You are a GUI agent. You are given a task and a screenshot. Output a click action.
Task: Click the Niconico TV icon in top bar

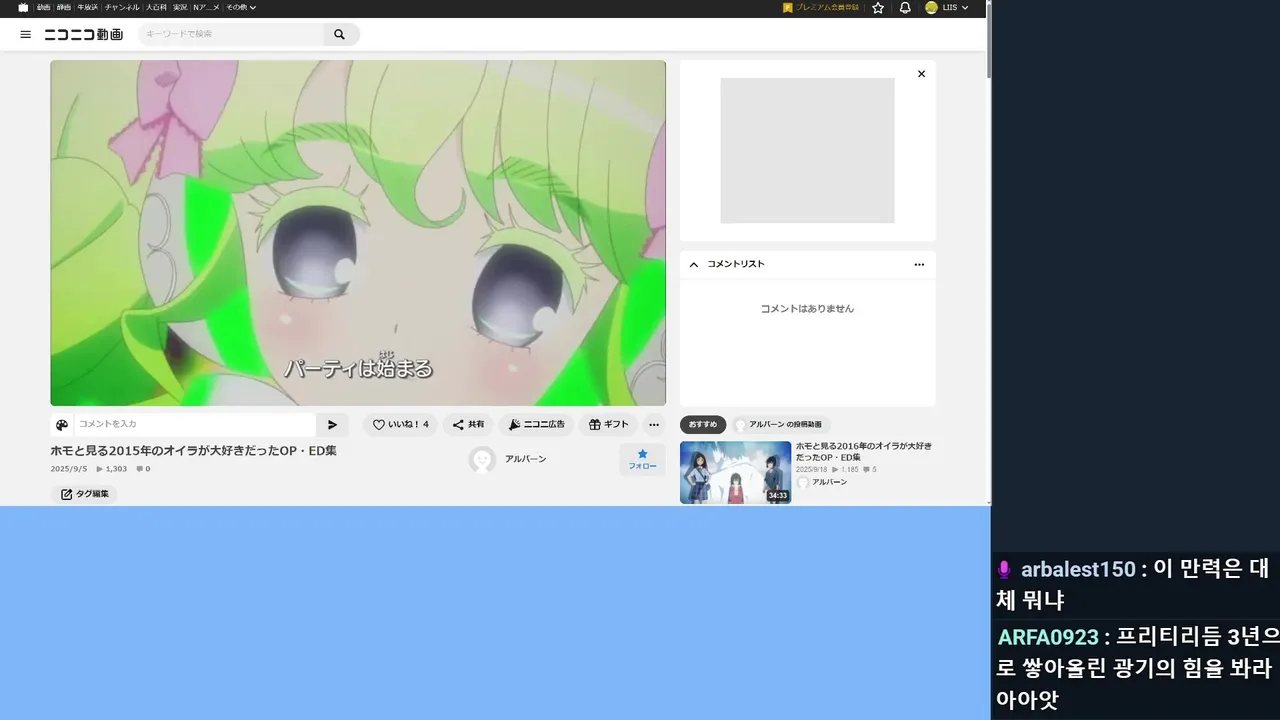[23, 7]
